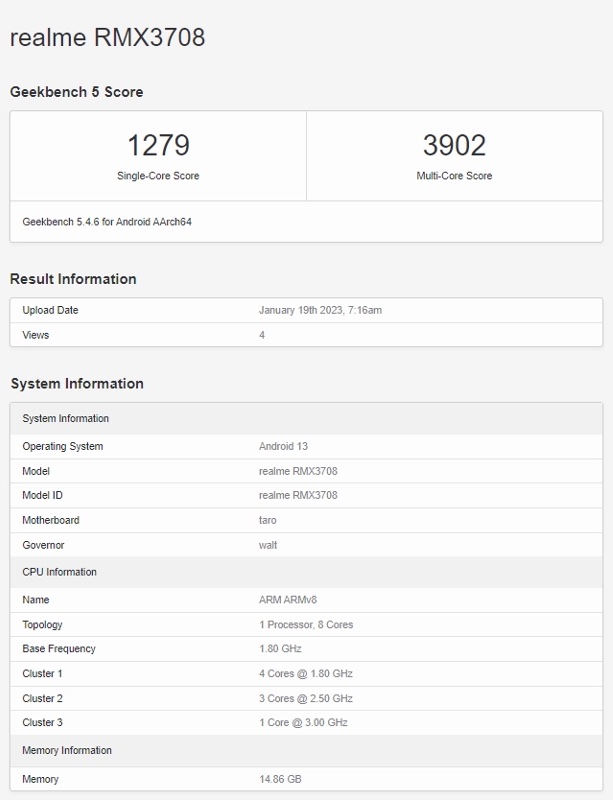Click the upload date January 19th 2023
613x800 pixels.
(320, 310)
